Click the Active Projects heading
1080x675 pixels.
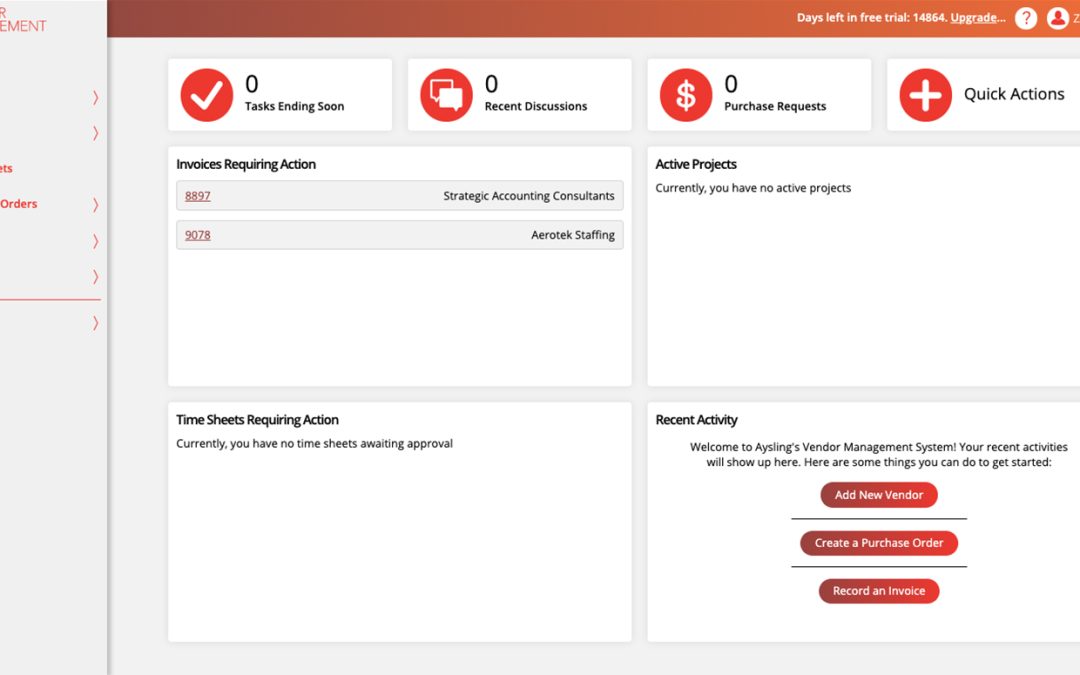(696, 164)
